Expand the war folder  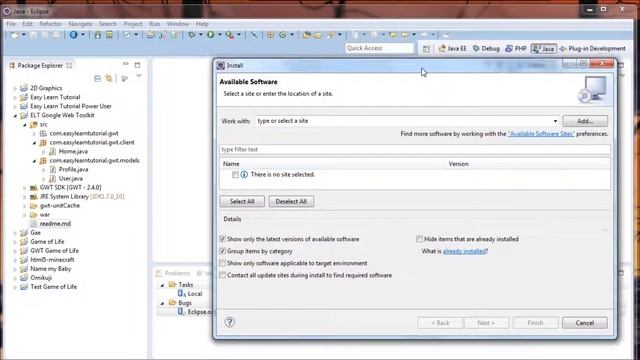[24, 215]
